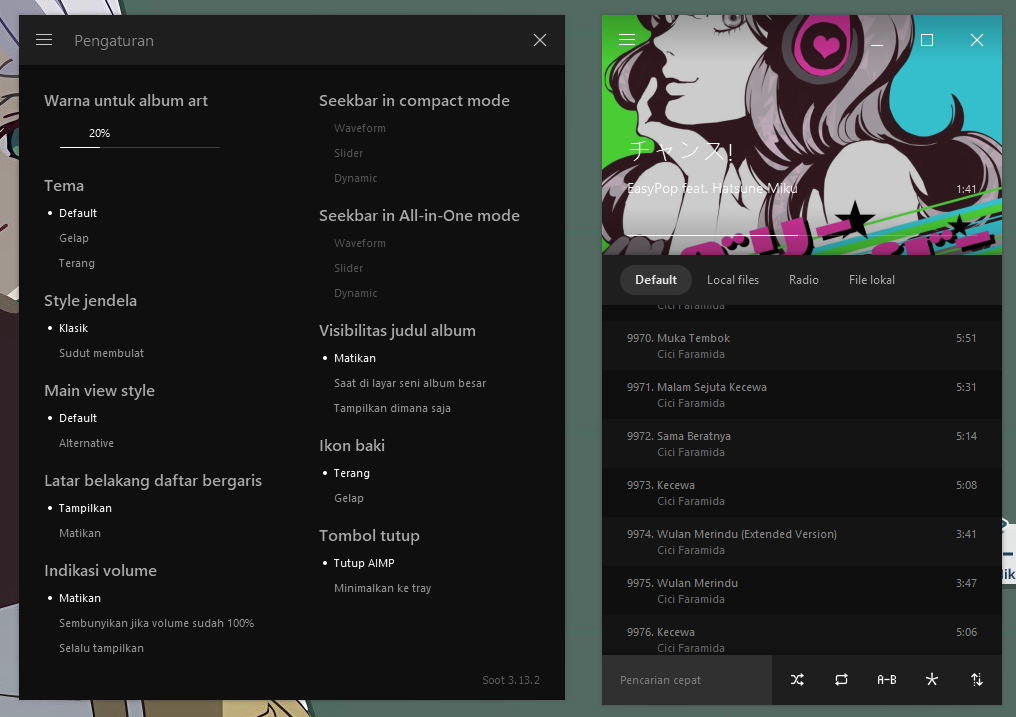Viewport: 1016px width, 717px height.
Task: Close the Pengaturan settings panel
Action: point(540,40)
